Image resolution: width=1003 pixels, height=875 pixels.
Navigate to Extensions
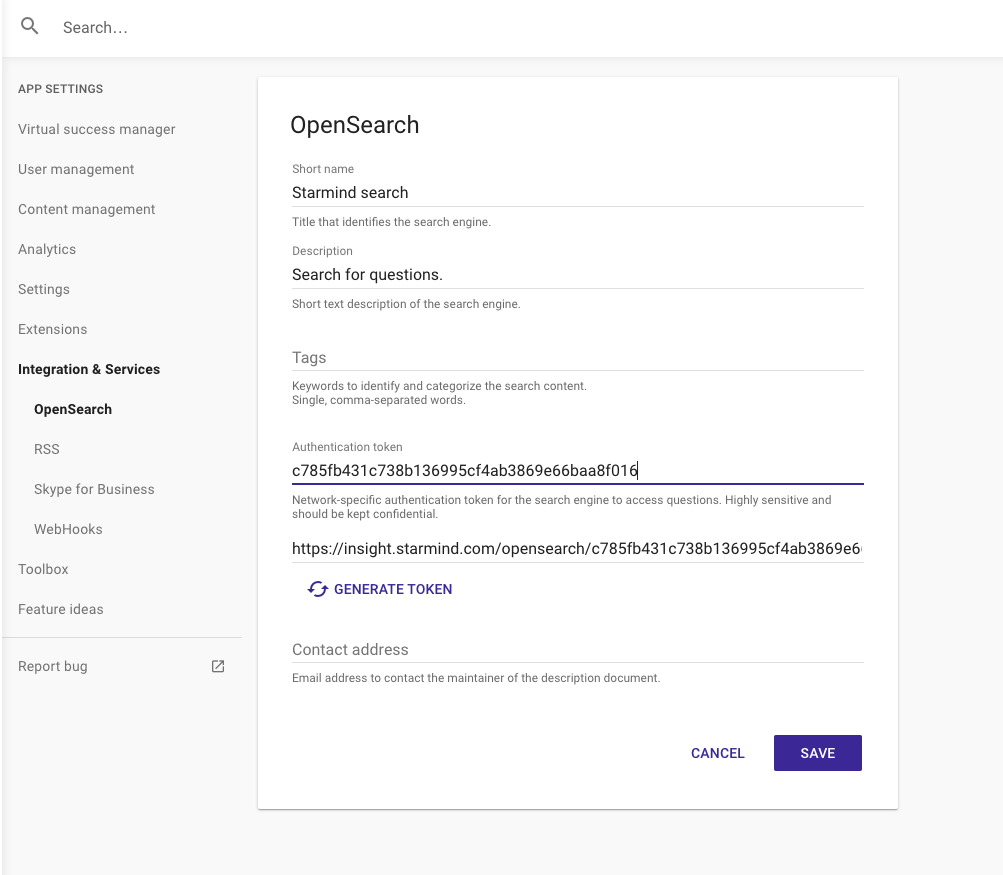point(52,329)
